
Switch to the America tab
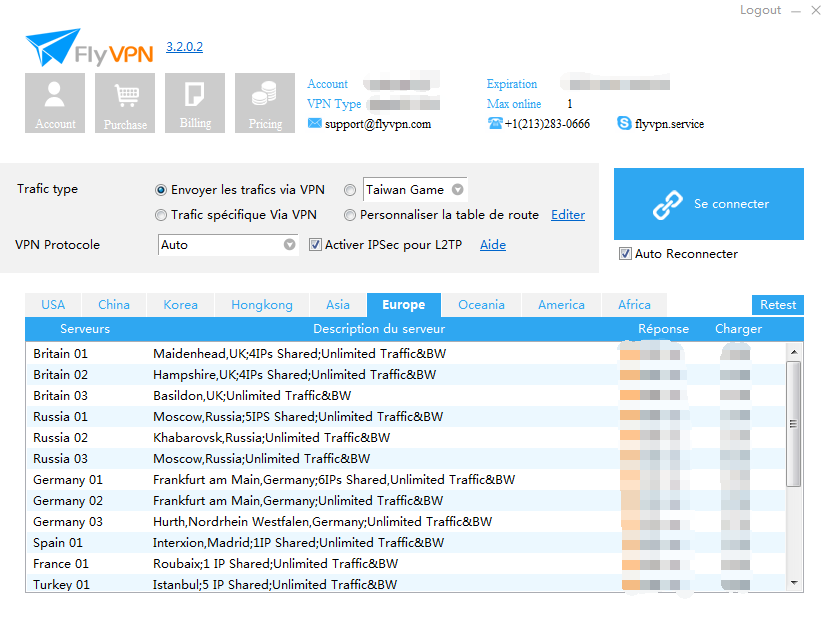561,305
